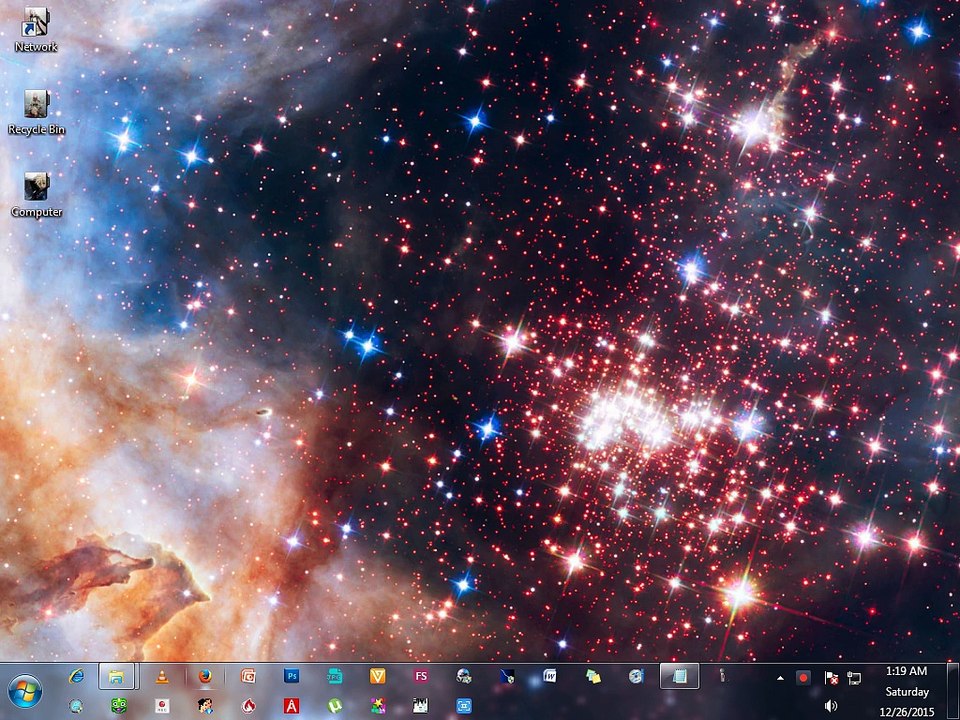Open the globe icon below Internet Explorer
This screenshot has height=720, width=960.
77,706
